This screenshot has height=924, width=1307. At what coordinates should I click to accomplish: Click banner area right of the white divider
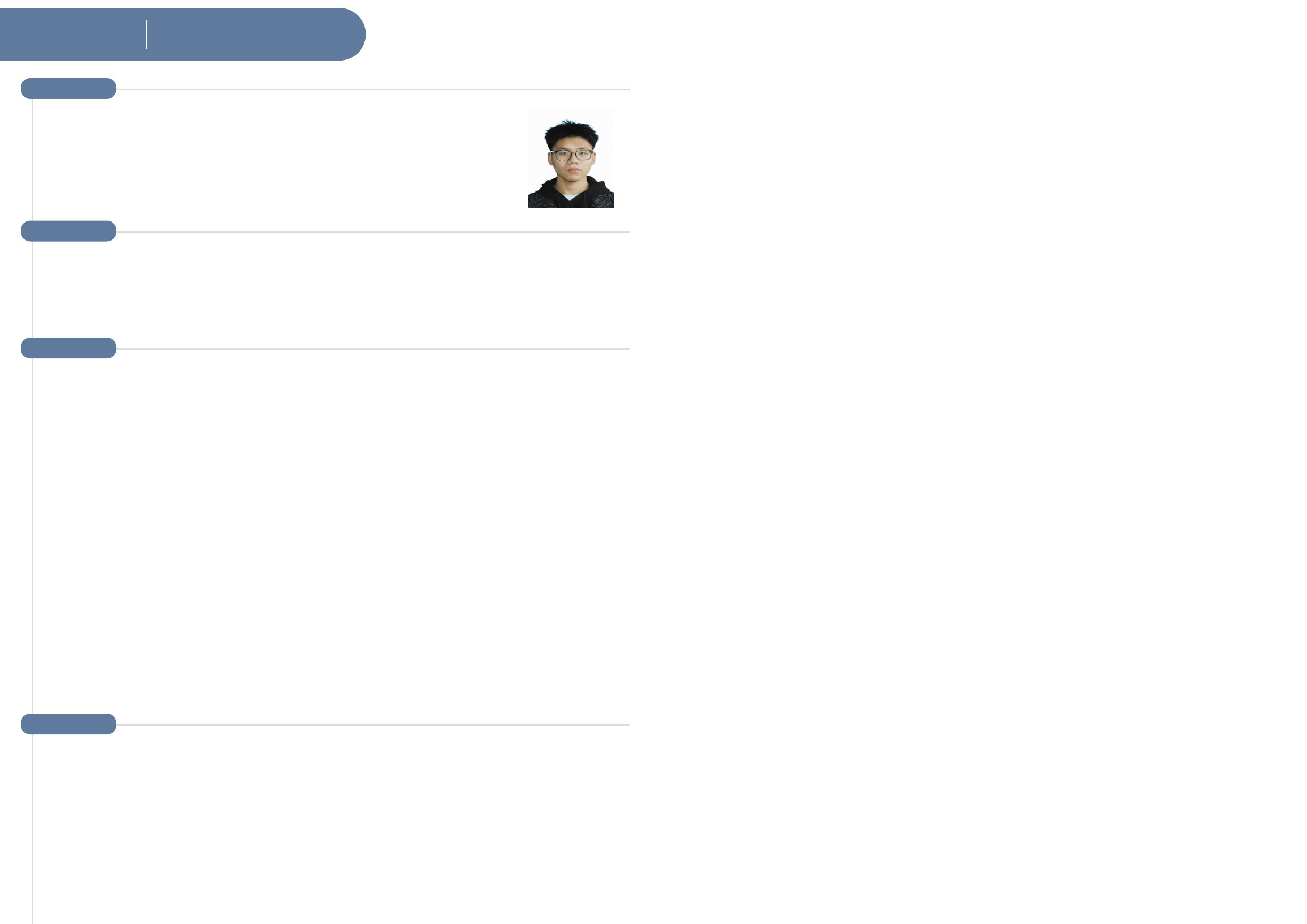point(245,34)
